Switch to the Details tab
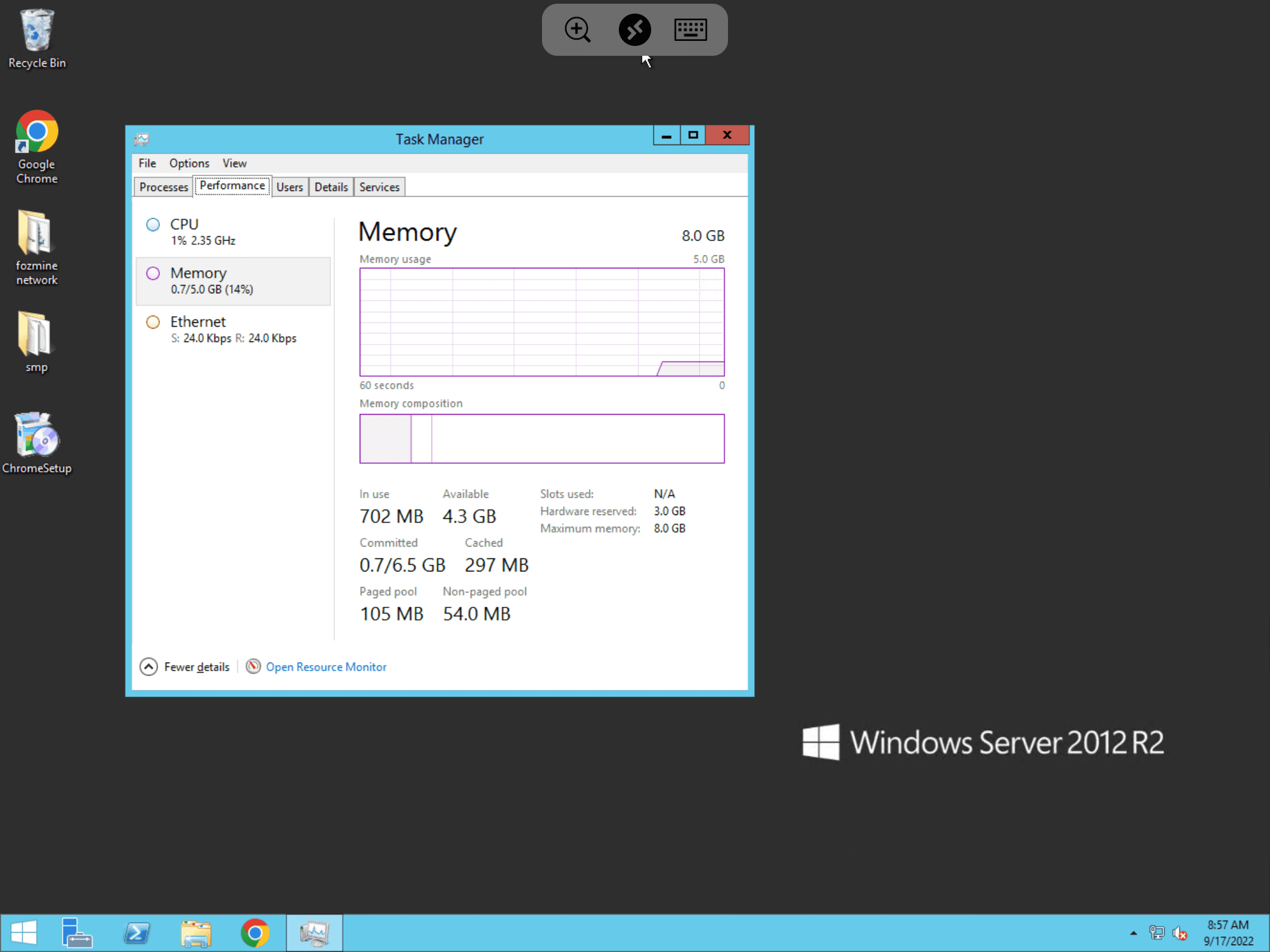The height and width of the screenshot is (952, 1270). click(x=331, y=187)
